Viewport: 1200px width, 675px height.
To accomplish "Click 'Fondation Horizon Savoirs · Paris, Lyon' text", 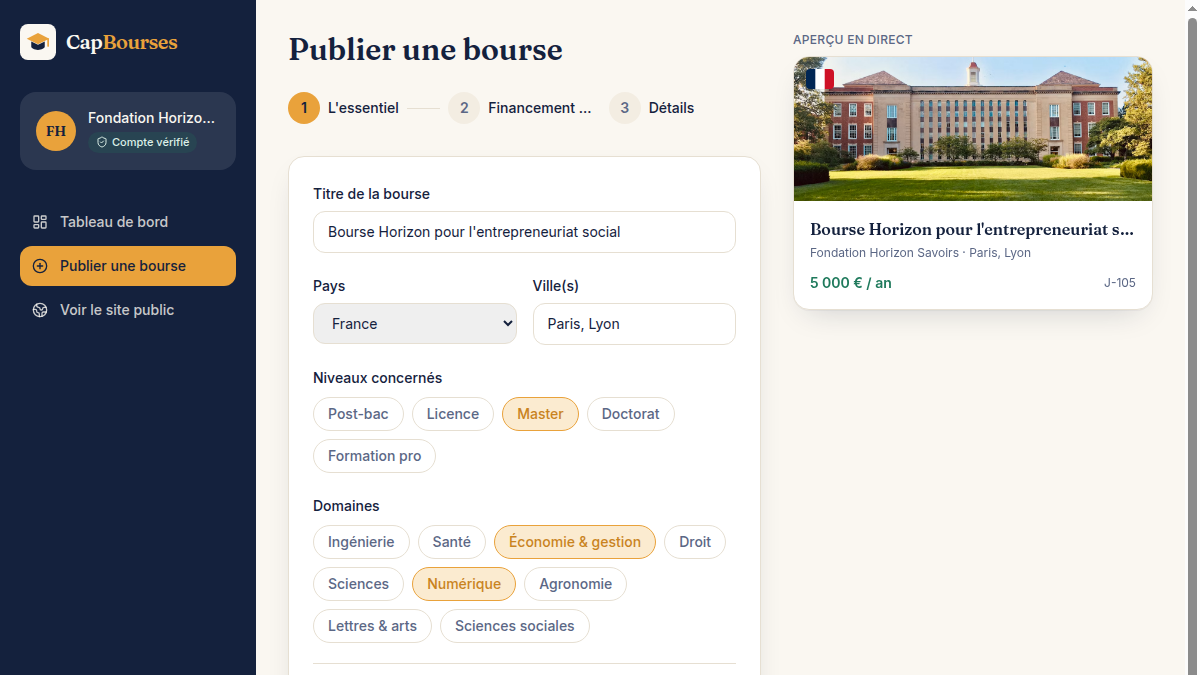I will (x=920, y=253).
